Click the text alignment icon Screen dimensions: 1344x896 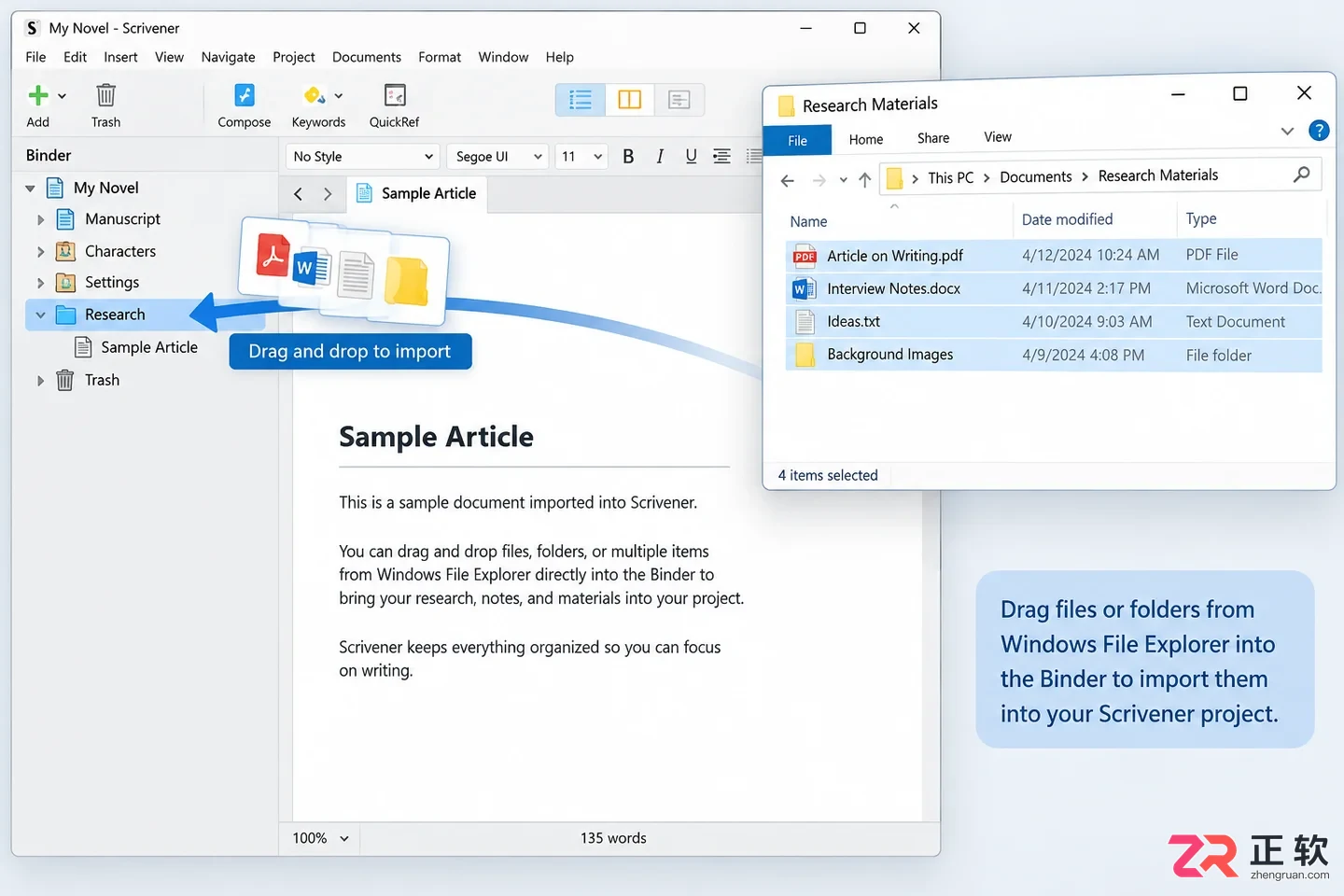(721, 157)
